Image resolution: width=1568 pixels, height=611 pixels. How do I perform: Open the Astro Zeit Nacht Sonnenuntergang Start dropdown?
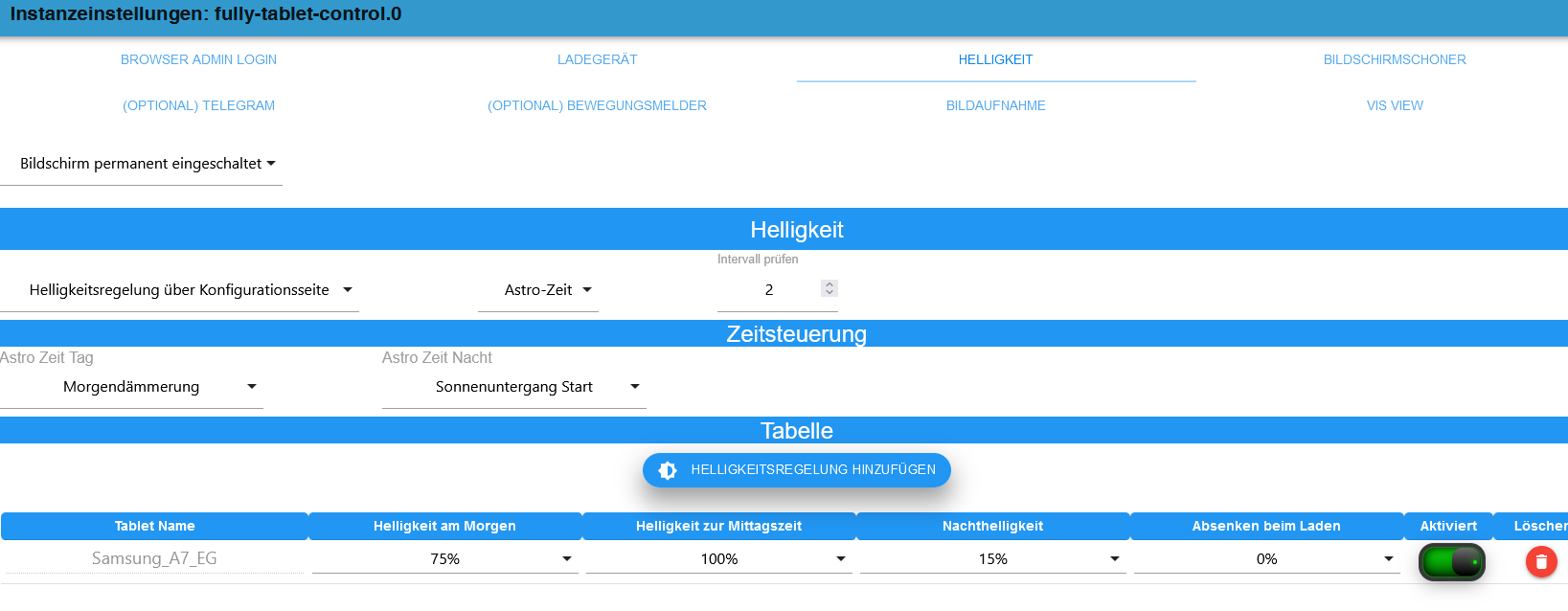514,387
